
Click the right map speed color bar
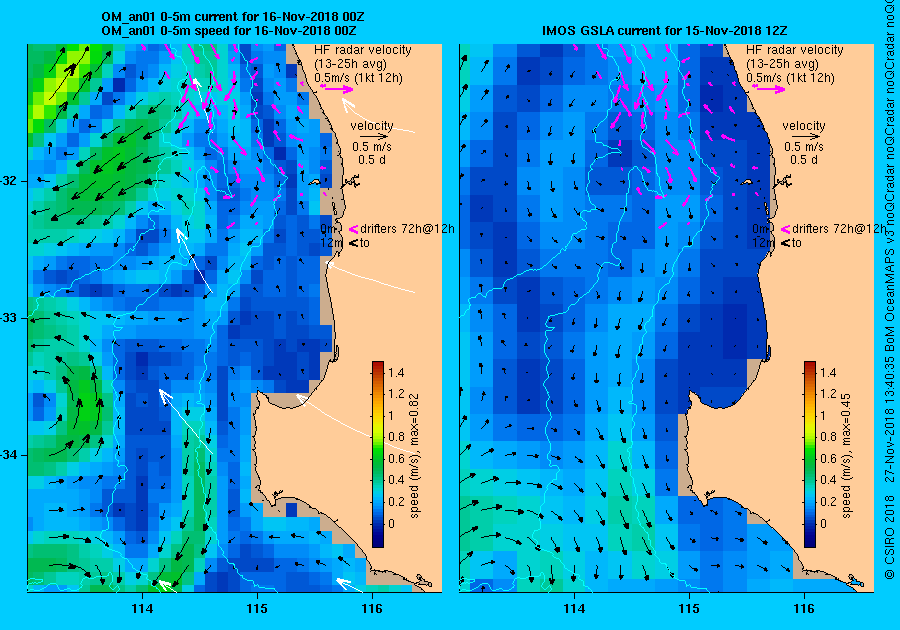click(x=810, y=454)
